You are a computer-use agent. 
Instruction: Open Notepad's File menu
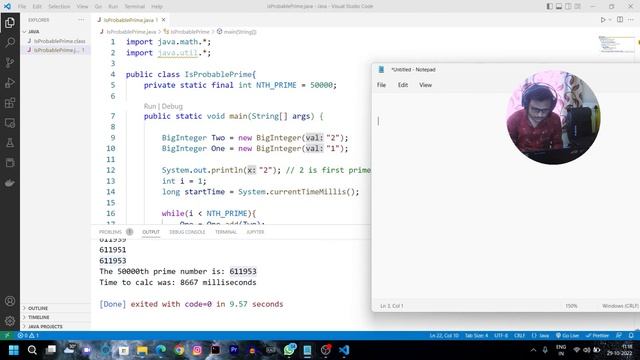[381, 85]
